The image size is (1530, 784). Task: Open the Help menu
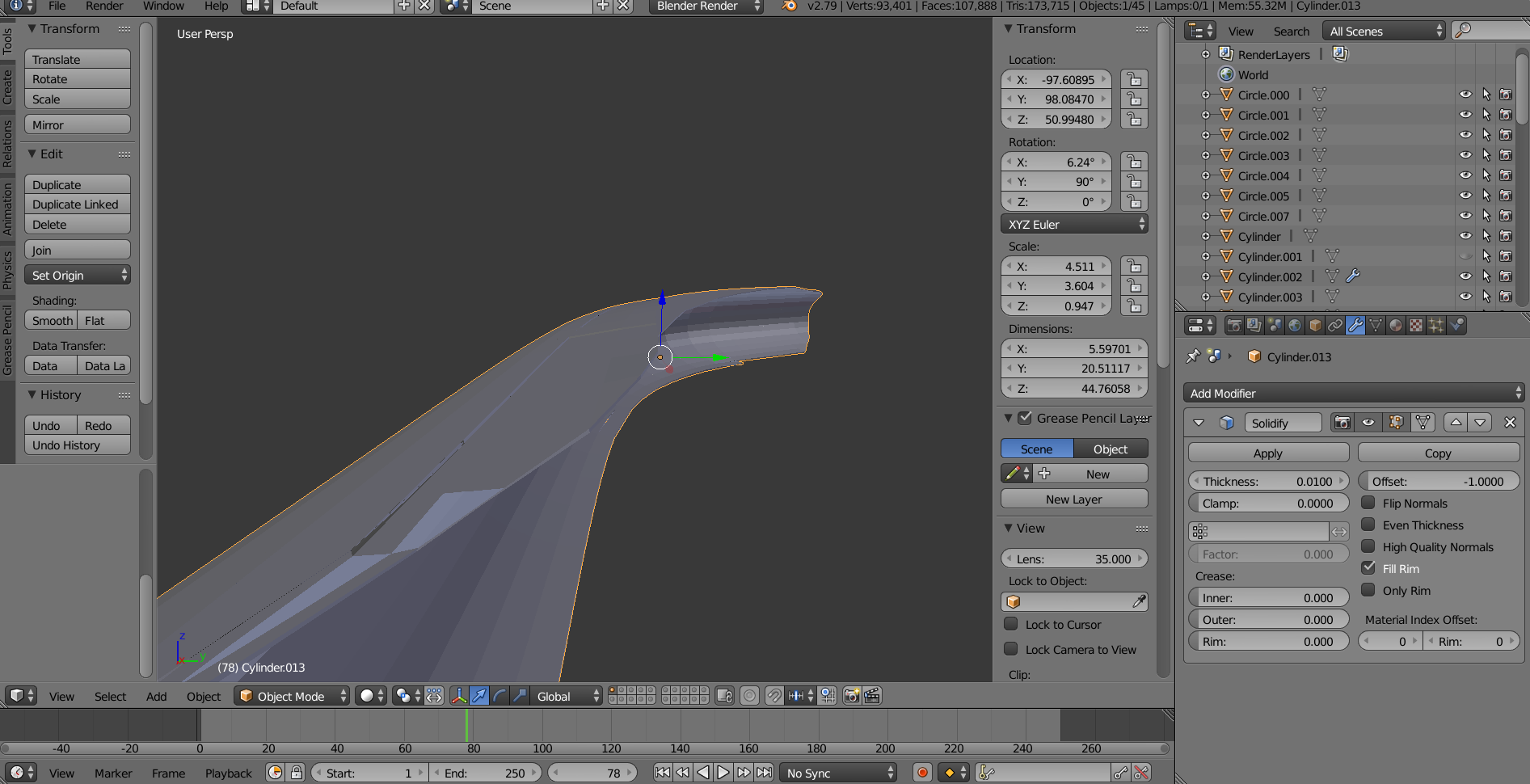click(216, 6)
